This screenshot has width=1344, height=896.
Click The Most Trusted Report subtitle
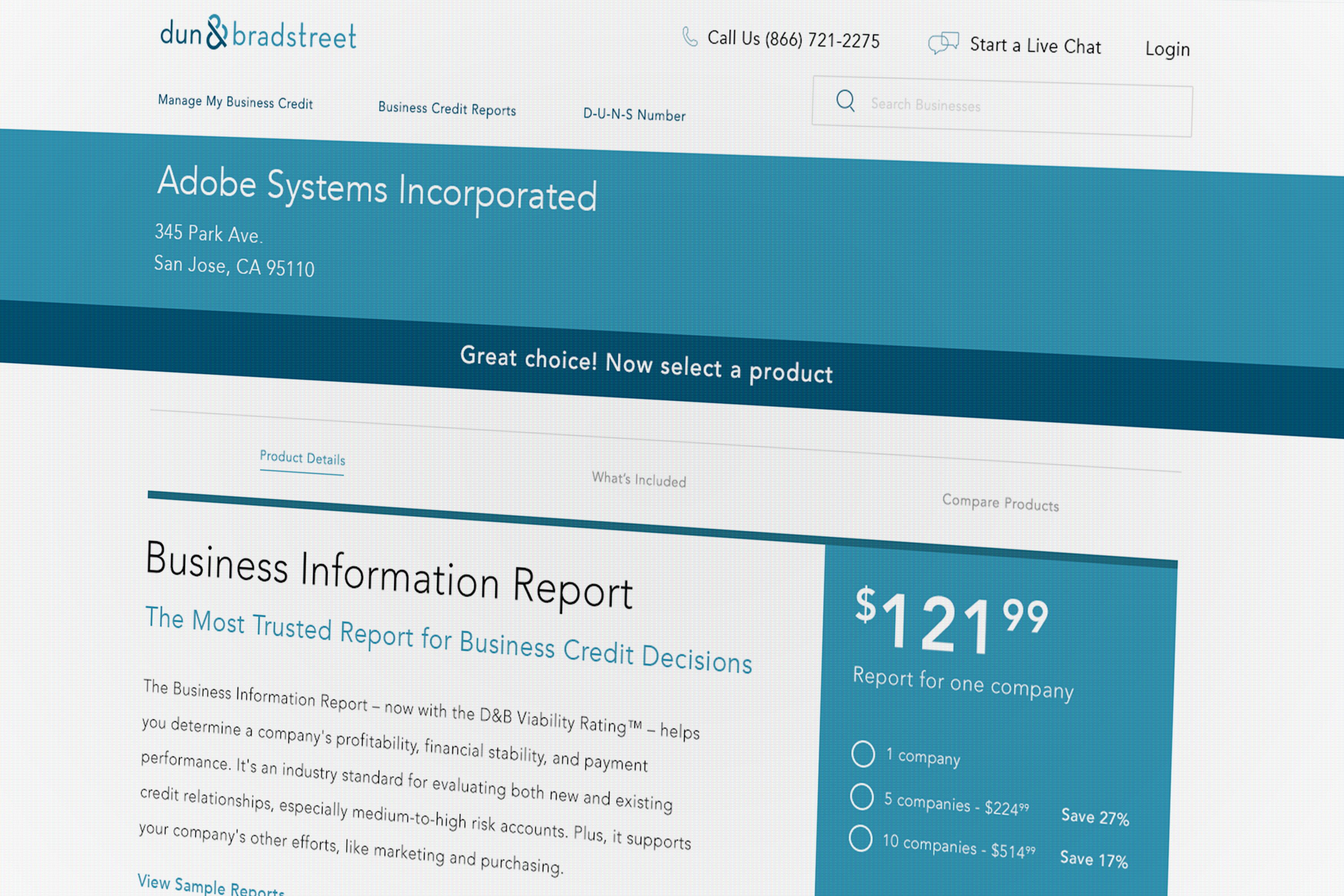pos(448,640)
